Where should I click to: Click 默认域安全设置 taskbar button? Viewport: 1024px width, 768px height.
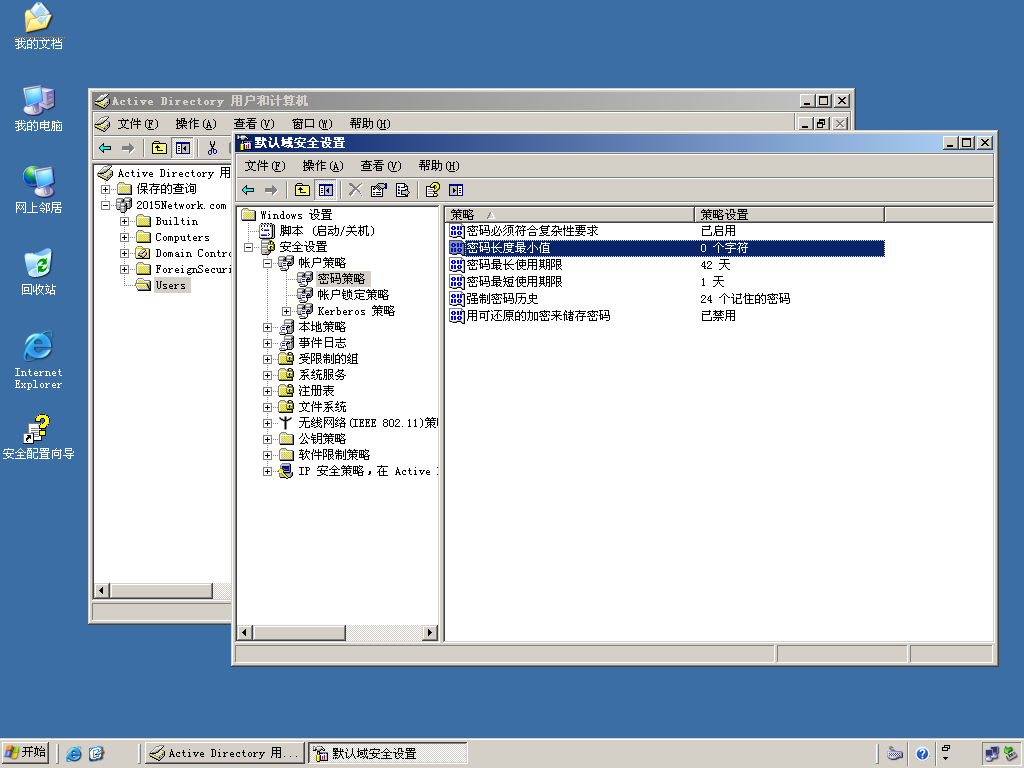point(388,754)
